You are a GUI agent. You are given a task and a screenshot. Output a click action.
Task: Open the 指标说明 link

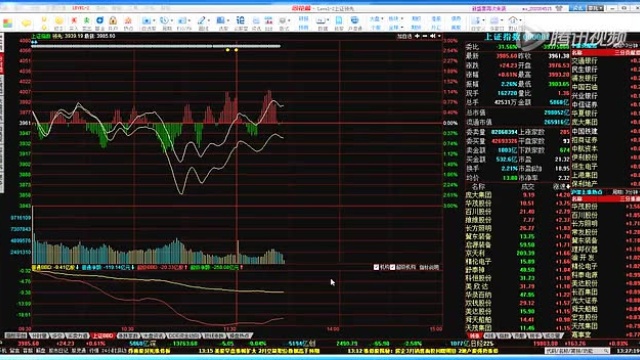[429, 267]
